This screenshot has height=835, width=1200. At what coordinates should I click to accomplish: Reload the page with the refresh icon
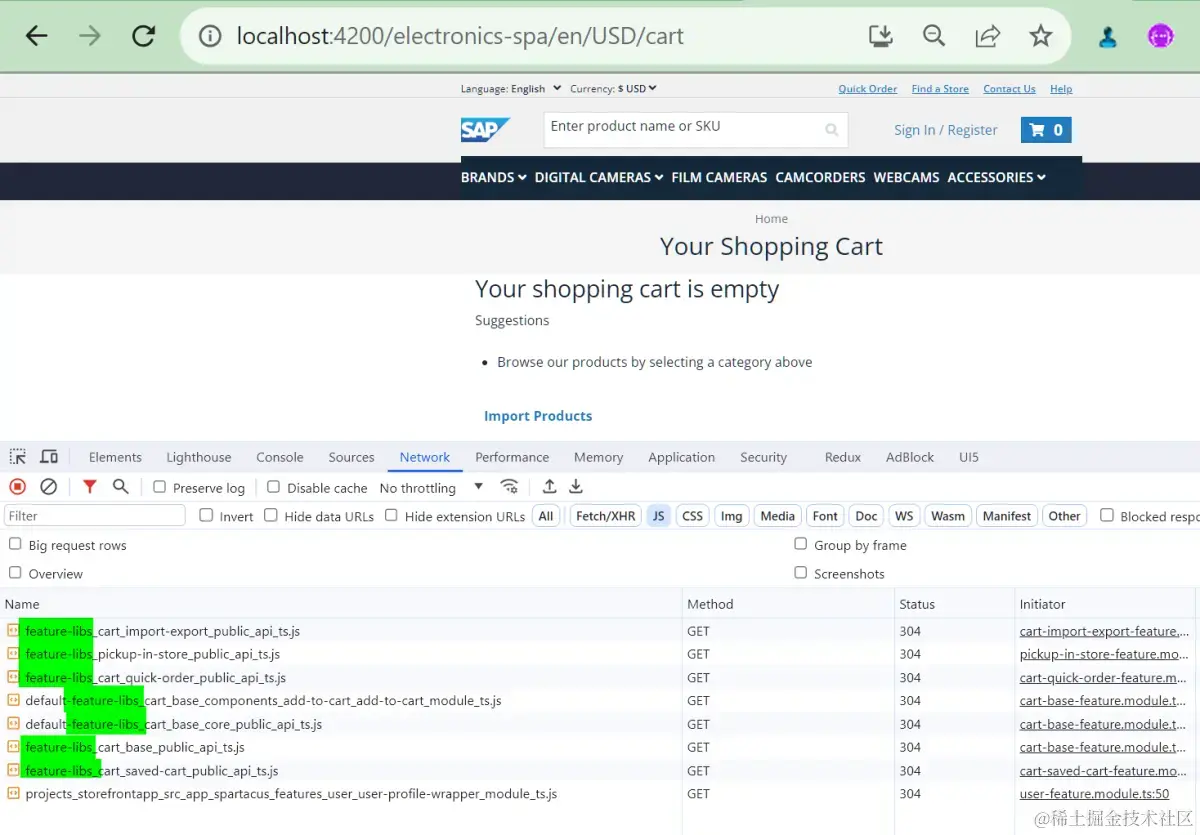pyautogui.click(x=144, y=36)
